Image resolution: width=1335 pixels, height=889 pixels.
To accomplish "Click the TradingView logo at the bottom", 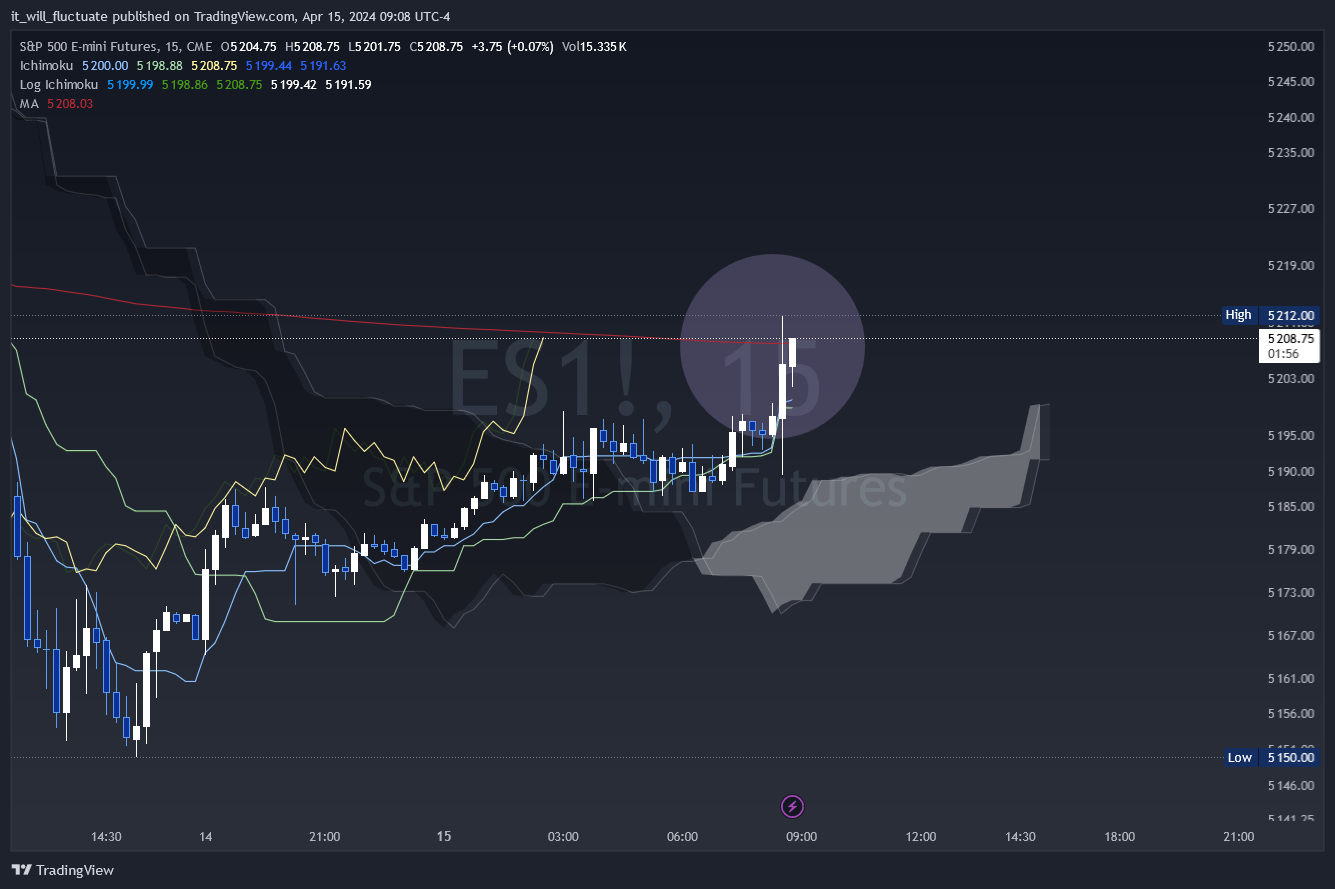I will pos(63,870).
